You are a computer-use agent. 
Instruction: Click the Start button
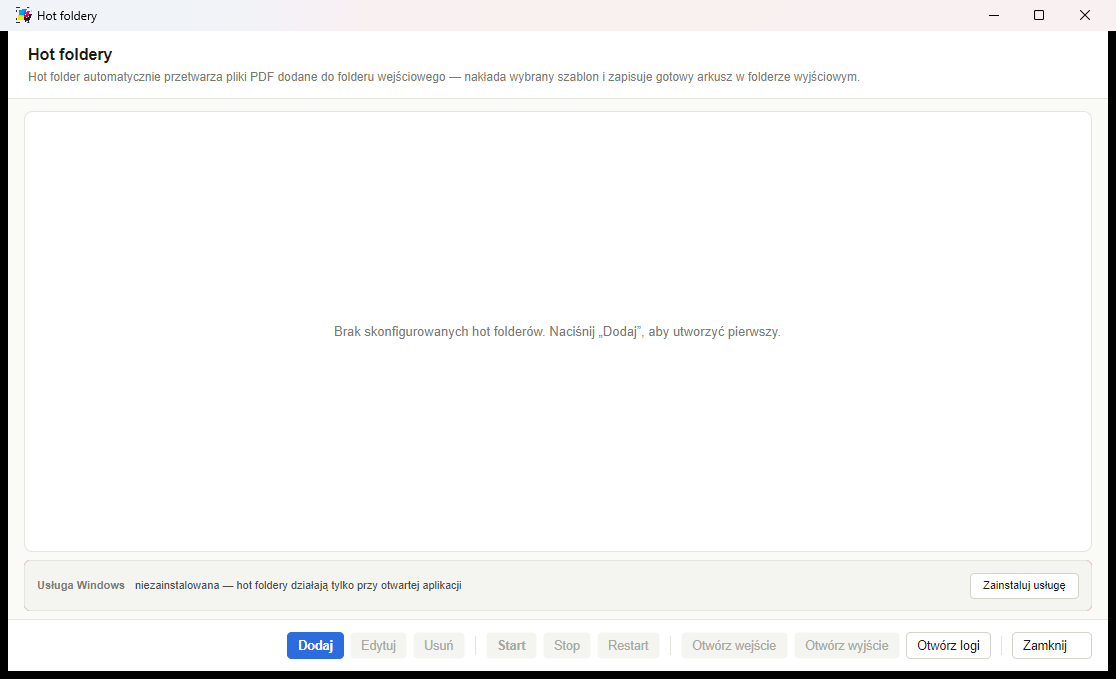pos(512,646)
